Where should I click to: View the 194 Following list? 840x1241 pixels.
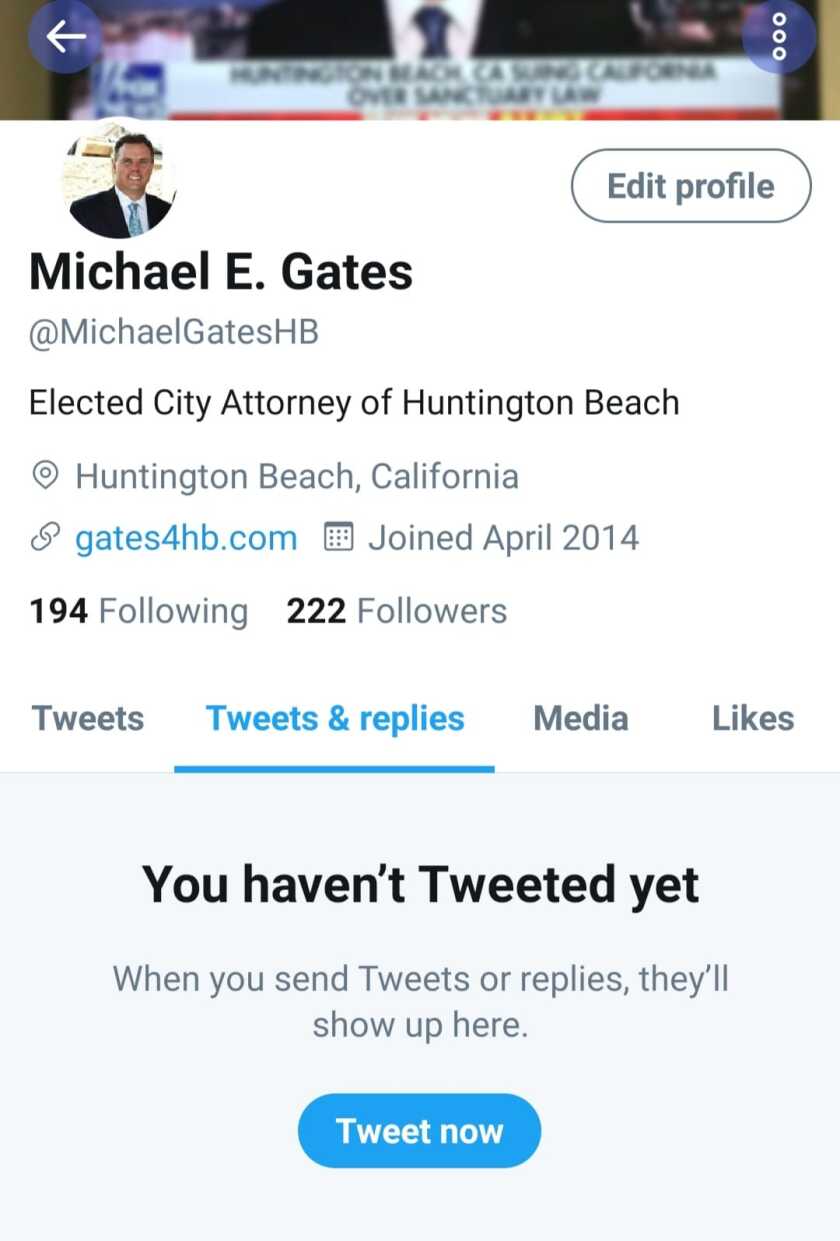(x=138, y=611)
